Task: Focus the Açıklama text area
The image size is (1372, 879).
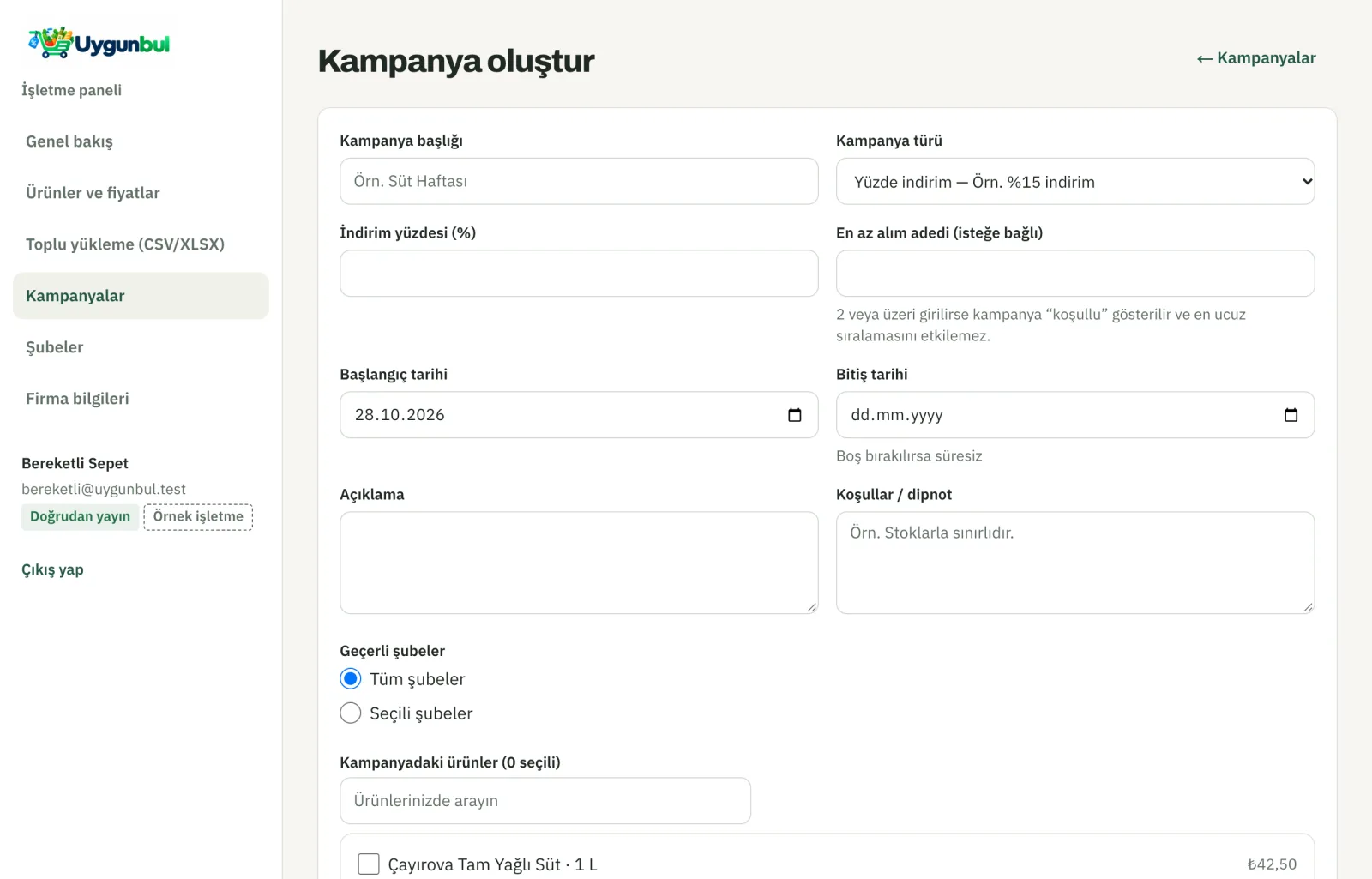Action: (x=579, y=563)
